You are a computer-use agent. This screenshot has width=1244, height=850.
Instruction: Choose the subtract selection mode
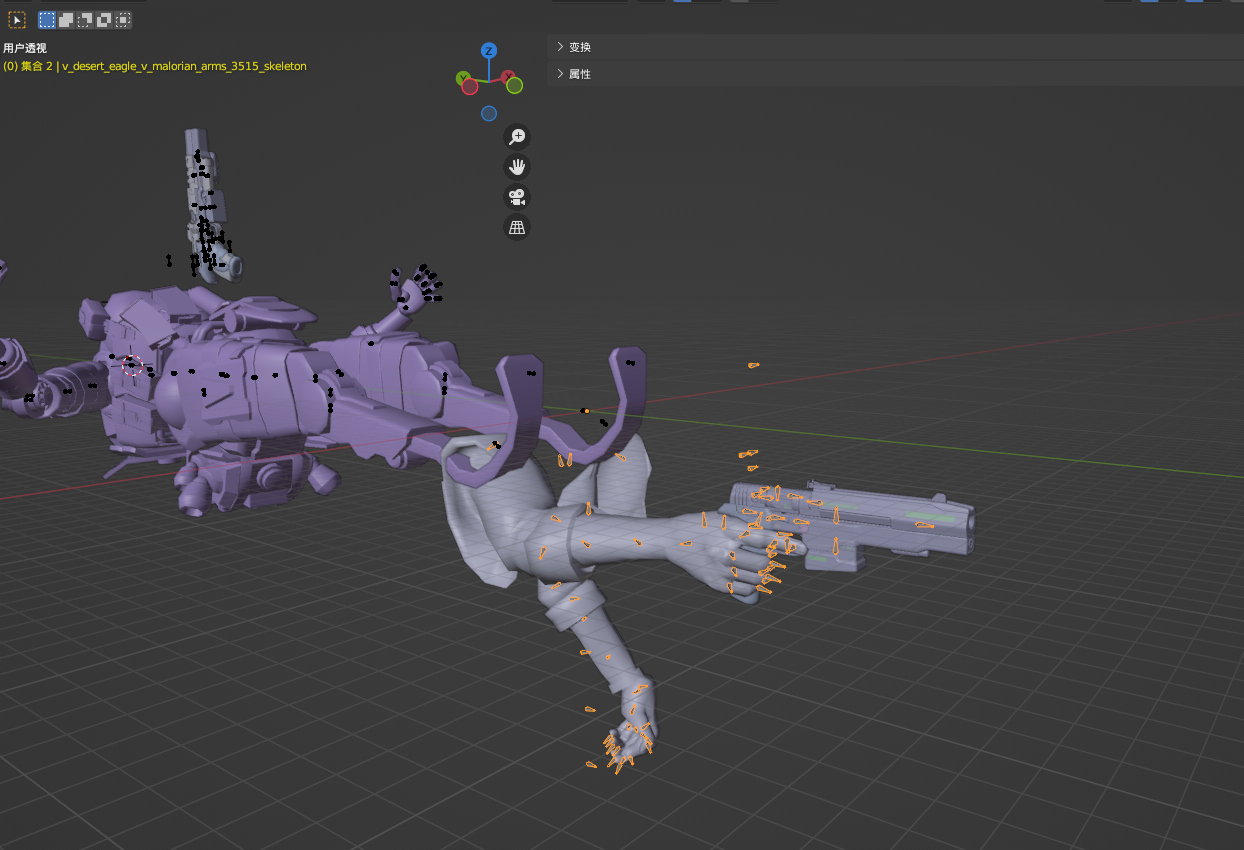click(x=85, y=19)
